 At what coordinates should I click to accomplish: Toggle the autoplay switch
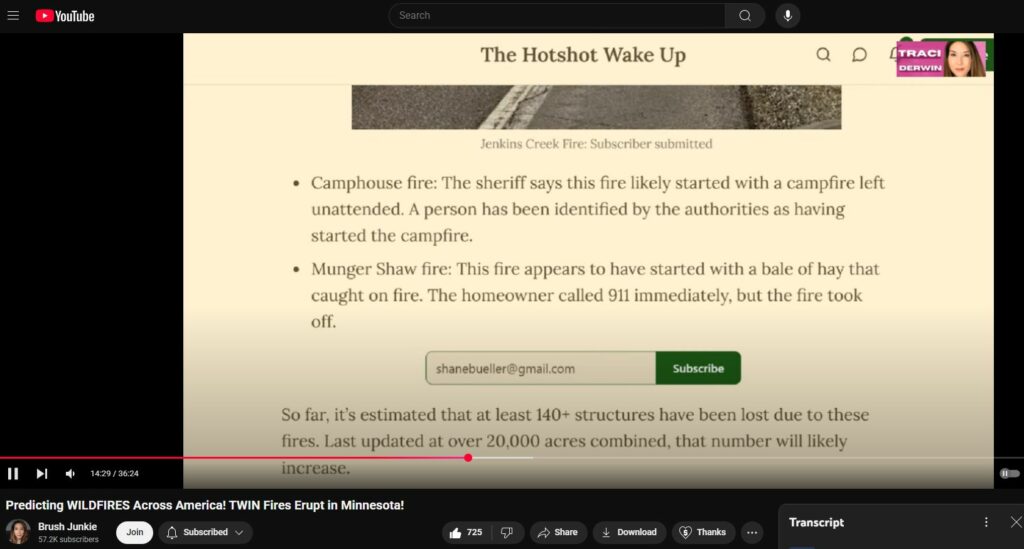pos(1010,473)
